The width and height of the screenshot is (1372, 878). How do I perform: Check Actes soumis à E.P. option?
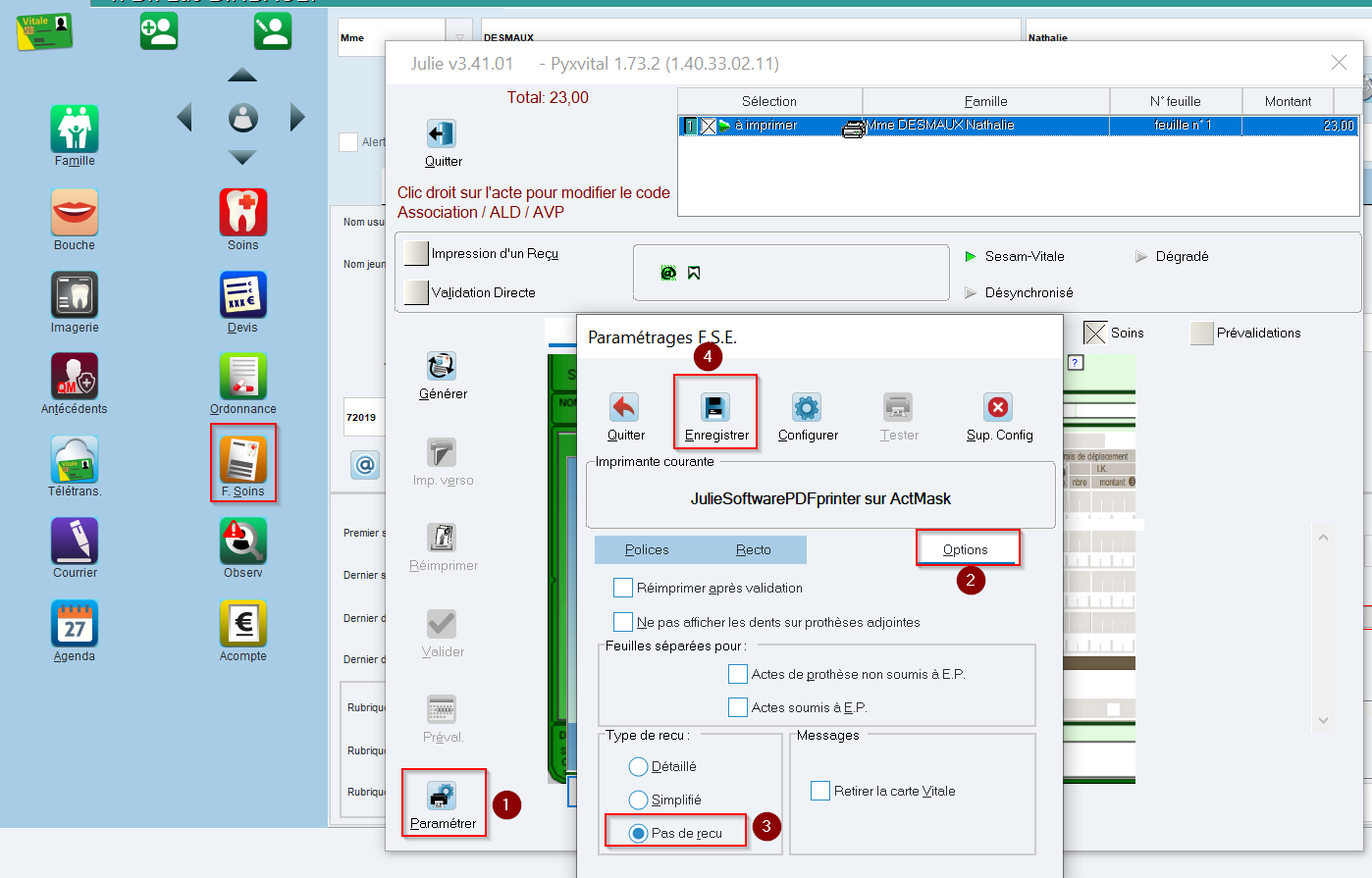(x=738, y=707)
